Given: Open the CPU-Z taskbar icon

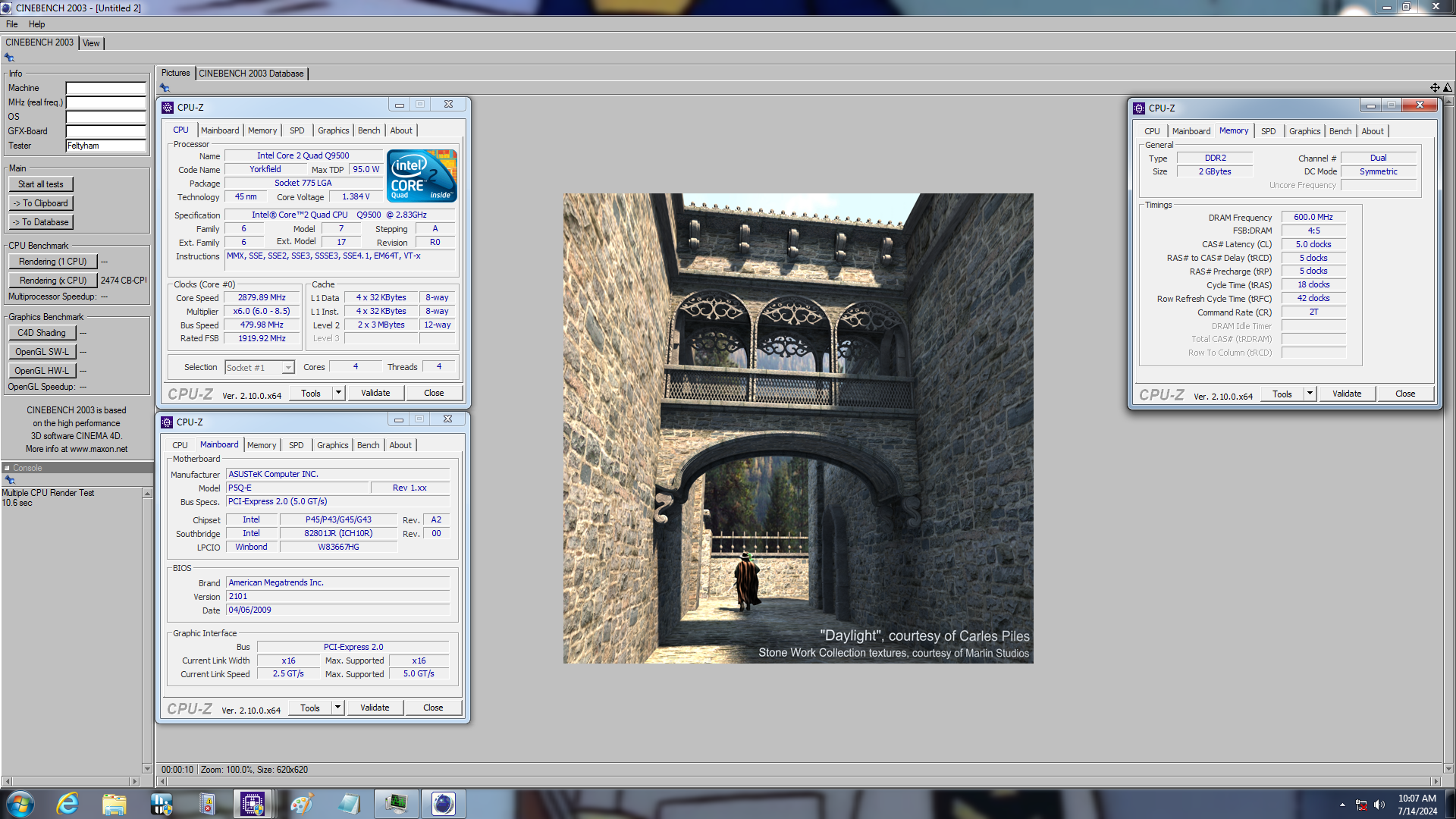Looking at the screenshot, I should pos(253,804).
